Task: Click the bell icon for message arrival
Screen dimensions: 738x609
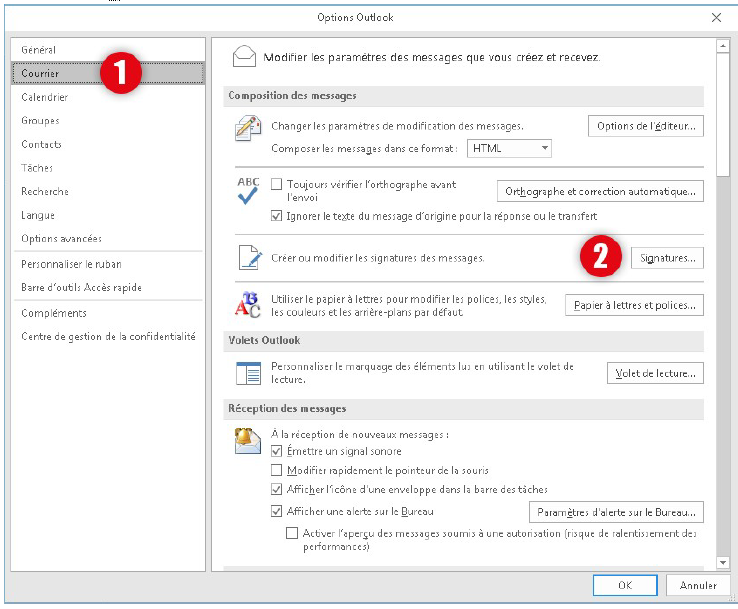Action: coord(247,440)
